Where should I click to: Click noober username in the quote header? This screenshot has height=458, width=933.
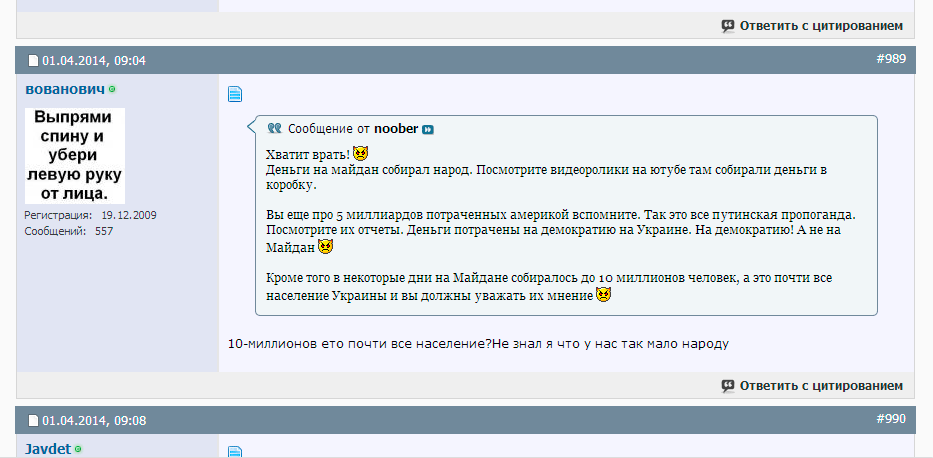(x=396, y=128)
